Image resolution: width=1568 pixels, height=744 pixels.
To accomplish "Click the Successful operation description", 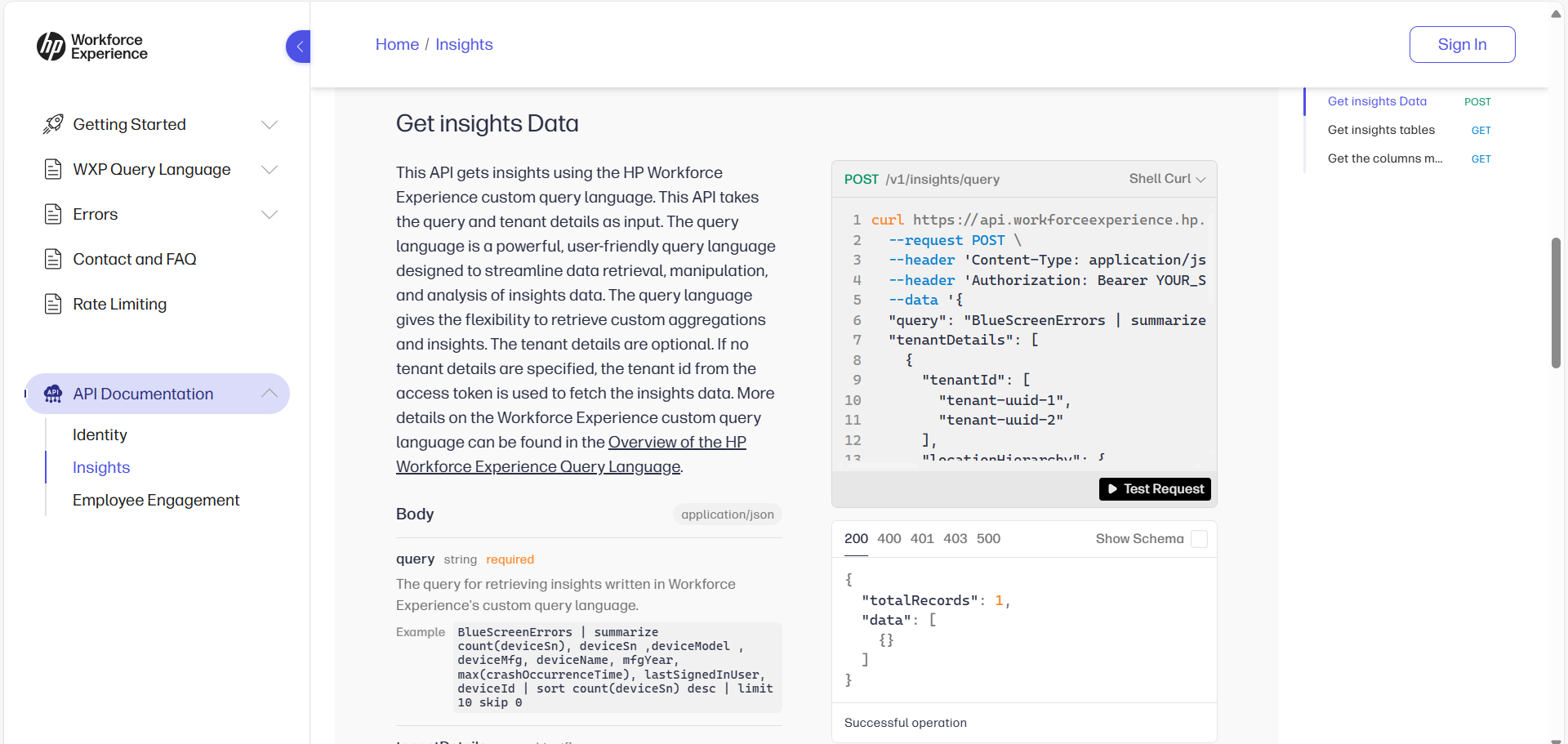I will tap(906, 723).
